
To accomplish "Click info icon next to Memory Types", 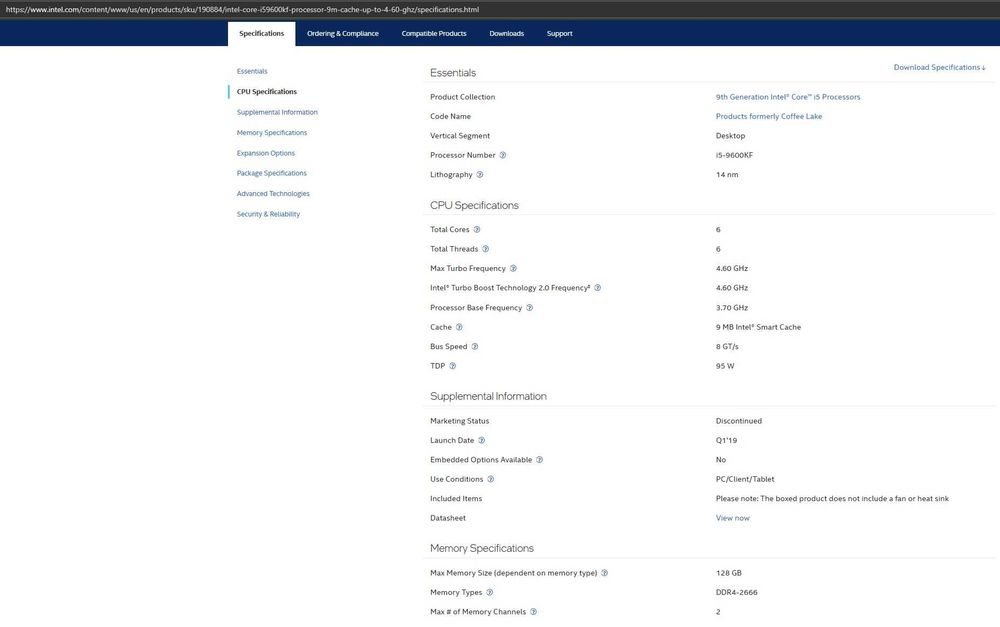I will pyautogui.click(x=489, y=593).
